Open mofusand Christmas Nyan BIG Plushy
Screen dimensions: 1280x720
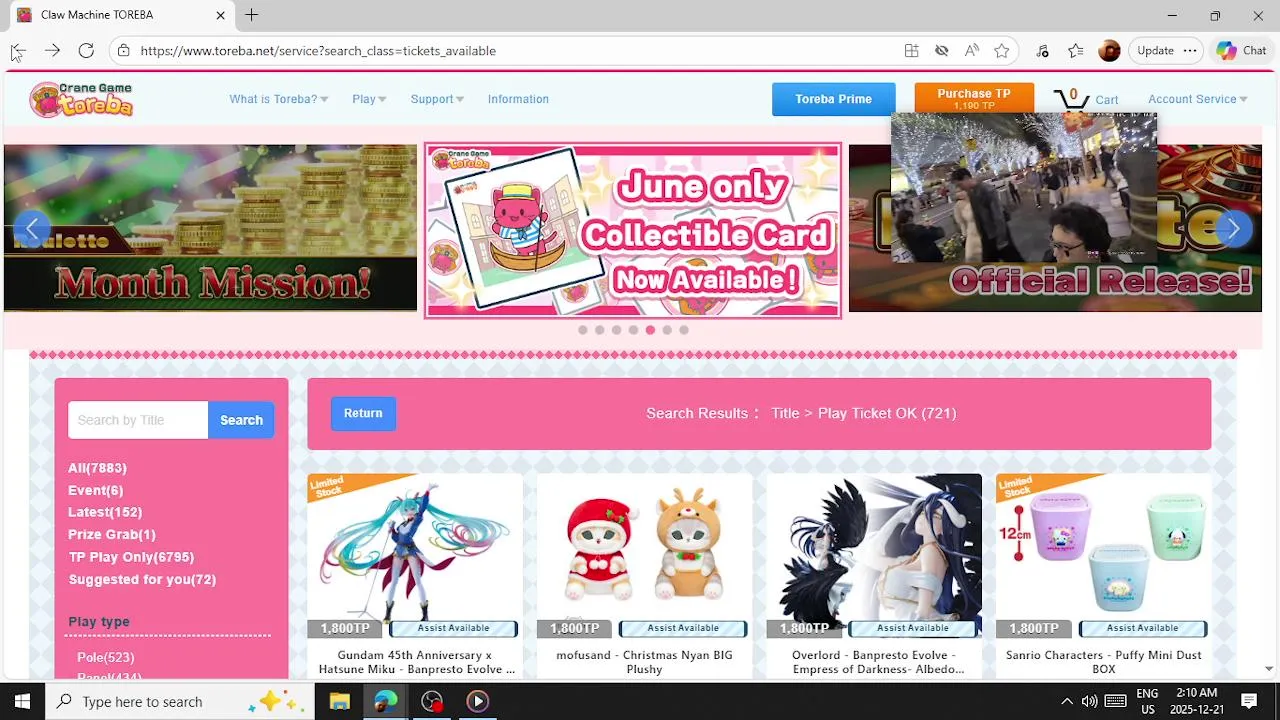644,575
